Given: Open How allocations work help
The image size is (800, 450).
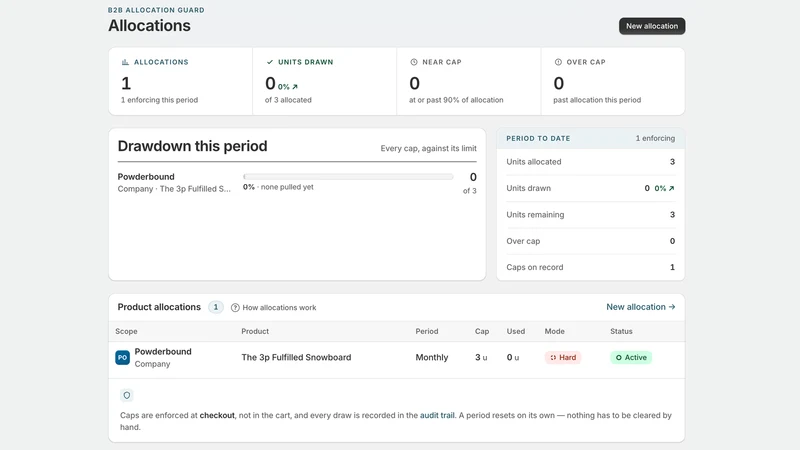Looking at the screenshot, I should 279,308.
